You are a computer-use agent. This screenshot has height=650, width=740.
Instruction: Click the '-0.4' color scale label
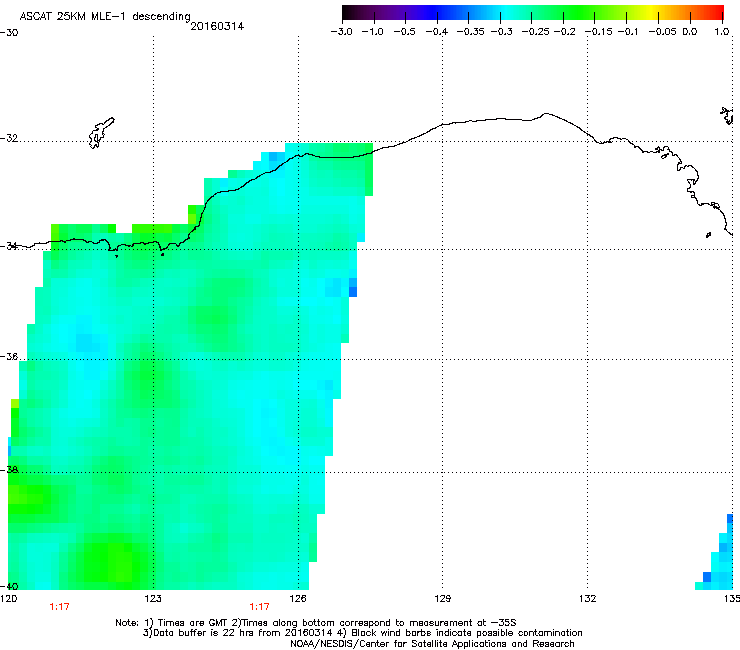point(437,32)
